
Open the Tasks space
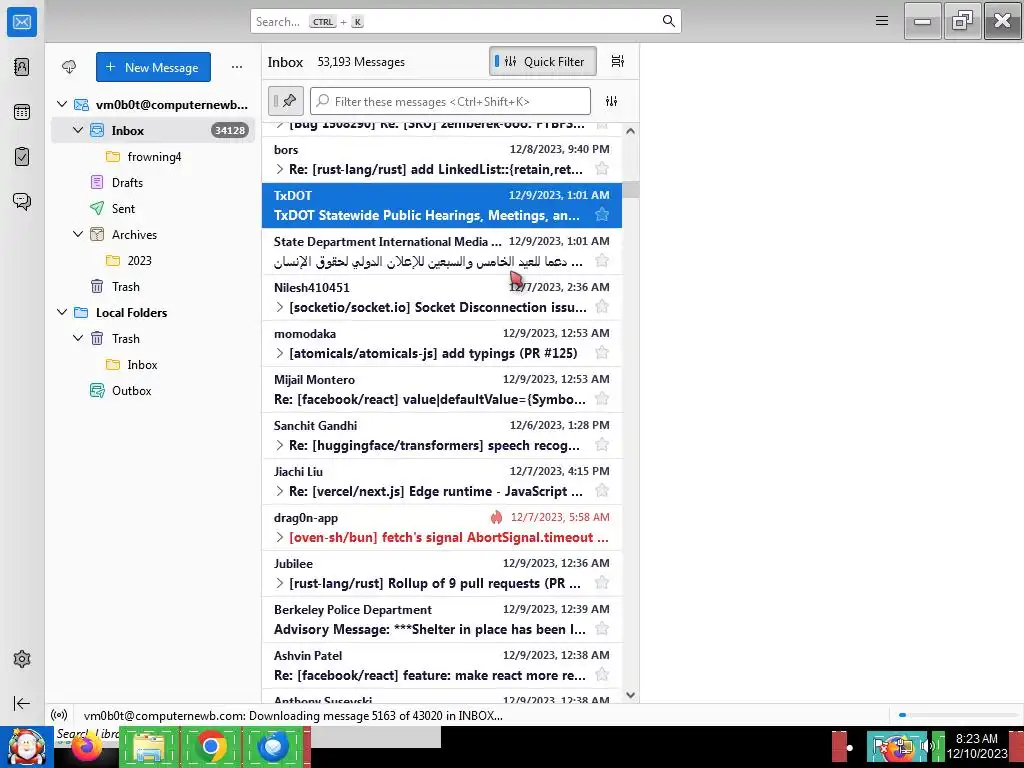pyautogui.click(x=22, y=157)
